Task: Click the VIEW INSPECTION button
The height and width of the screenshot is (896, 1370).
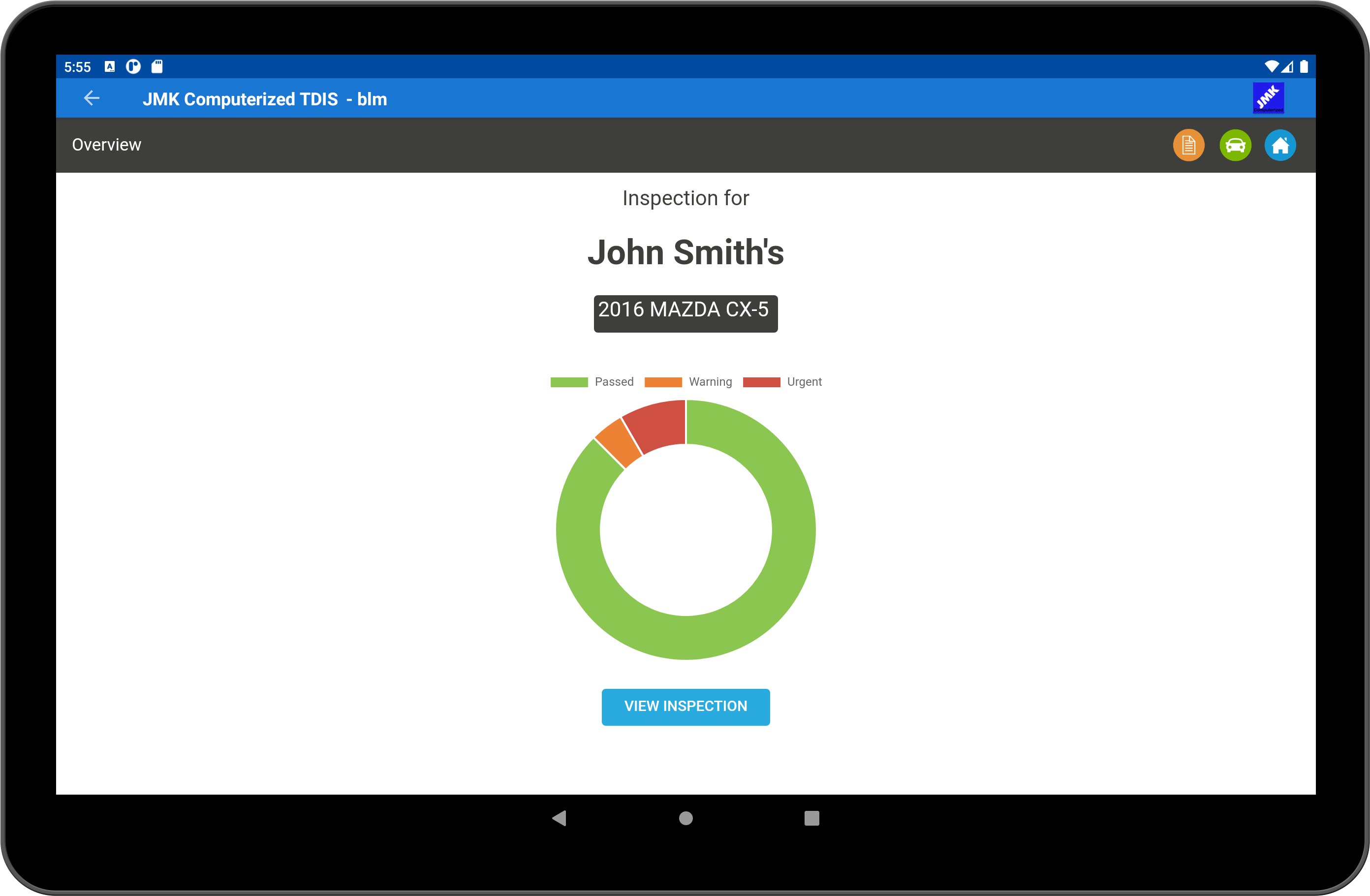Action: tap(685, 706)
